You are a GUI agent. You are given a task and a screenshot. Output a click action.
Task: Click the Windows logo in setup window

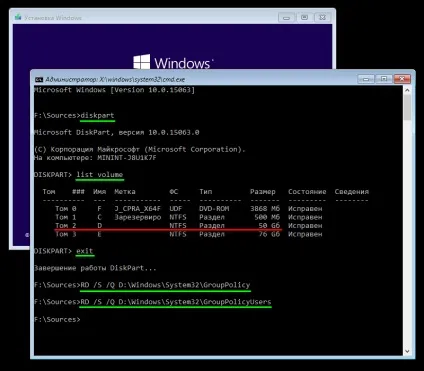coord(141,62)
